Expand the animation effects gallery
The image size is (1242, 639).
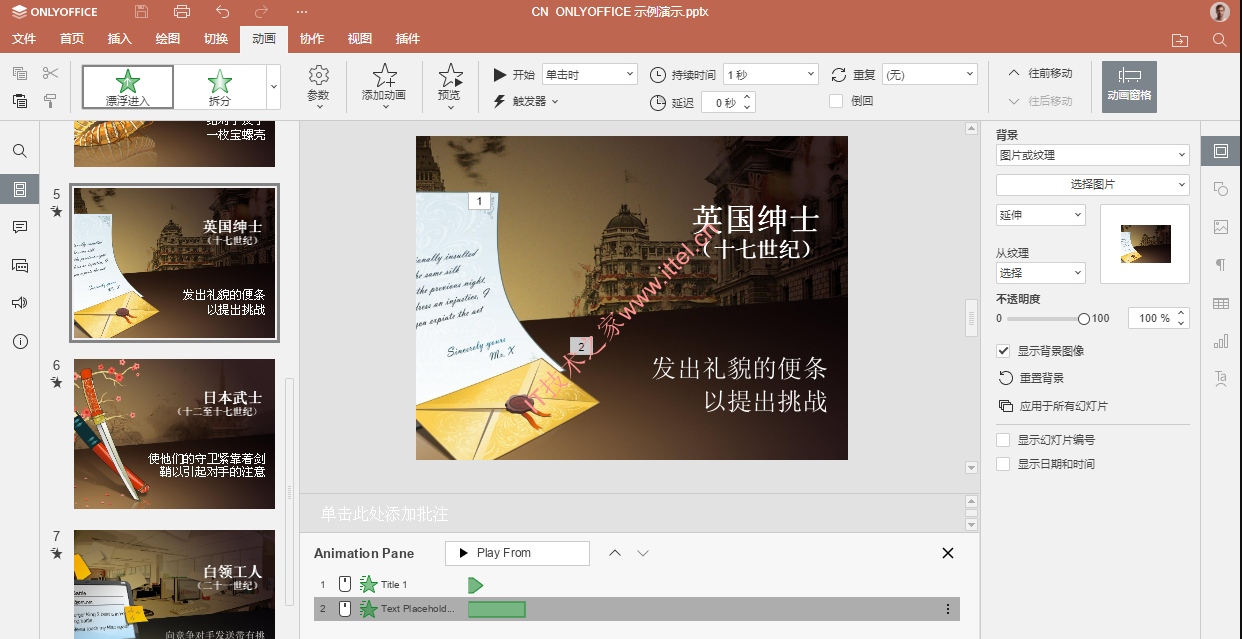coord(274,87)
